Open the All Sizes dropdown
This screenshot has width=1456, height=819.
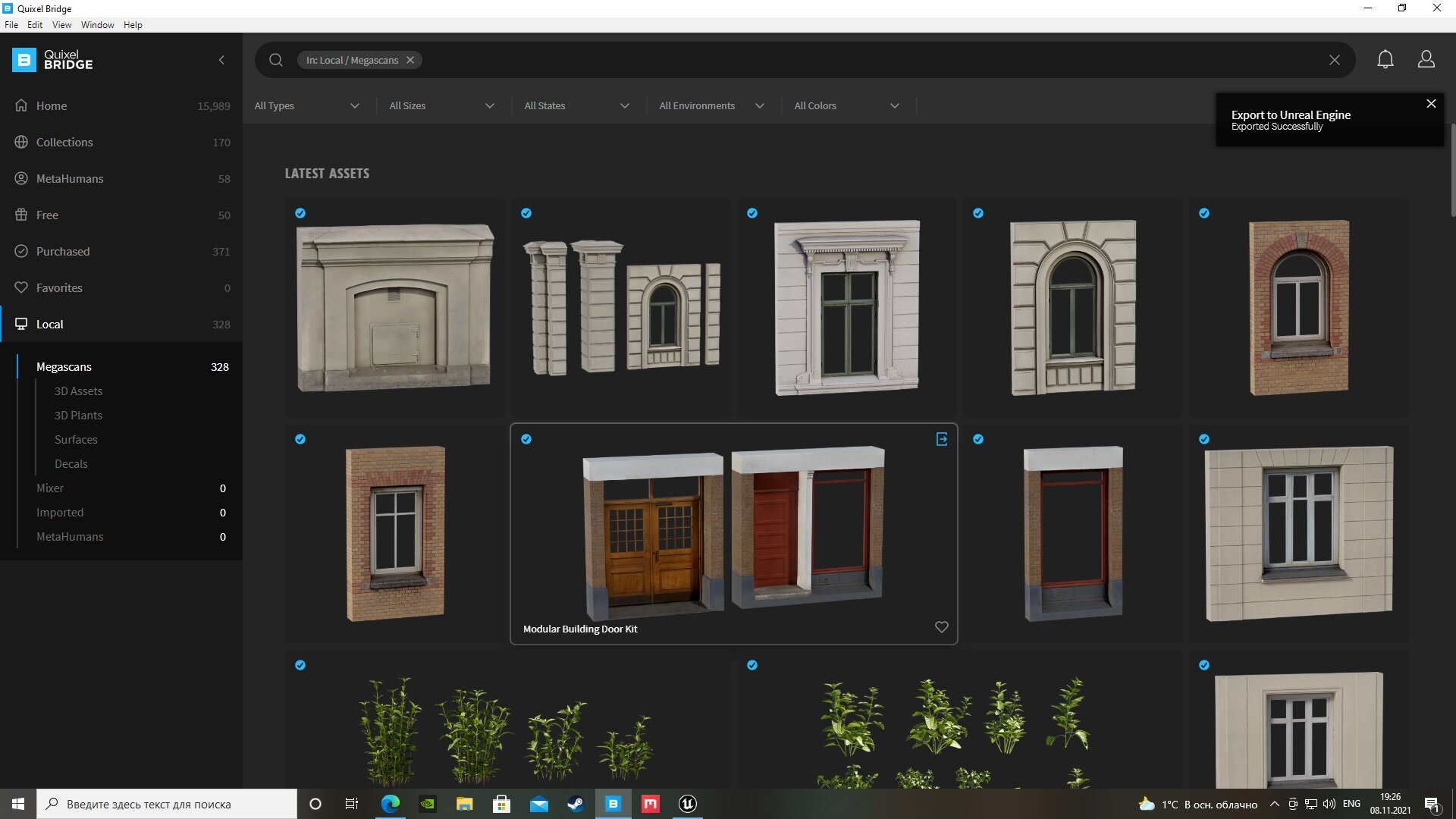pos(442,105)
